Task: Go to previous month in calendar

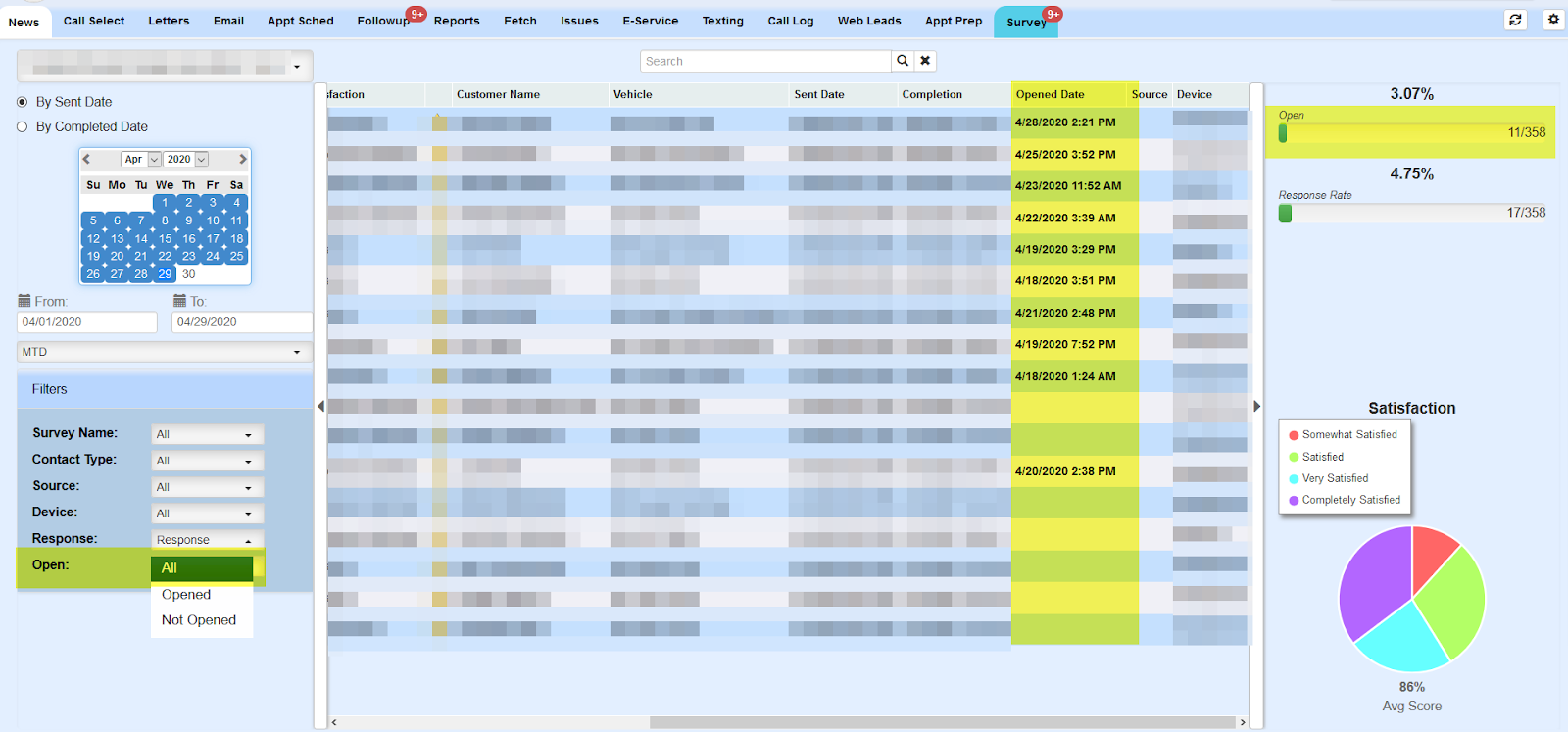Action: [x=87, y=159]
